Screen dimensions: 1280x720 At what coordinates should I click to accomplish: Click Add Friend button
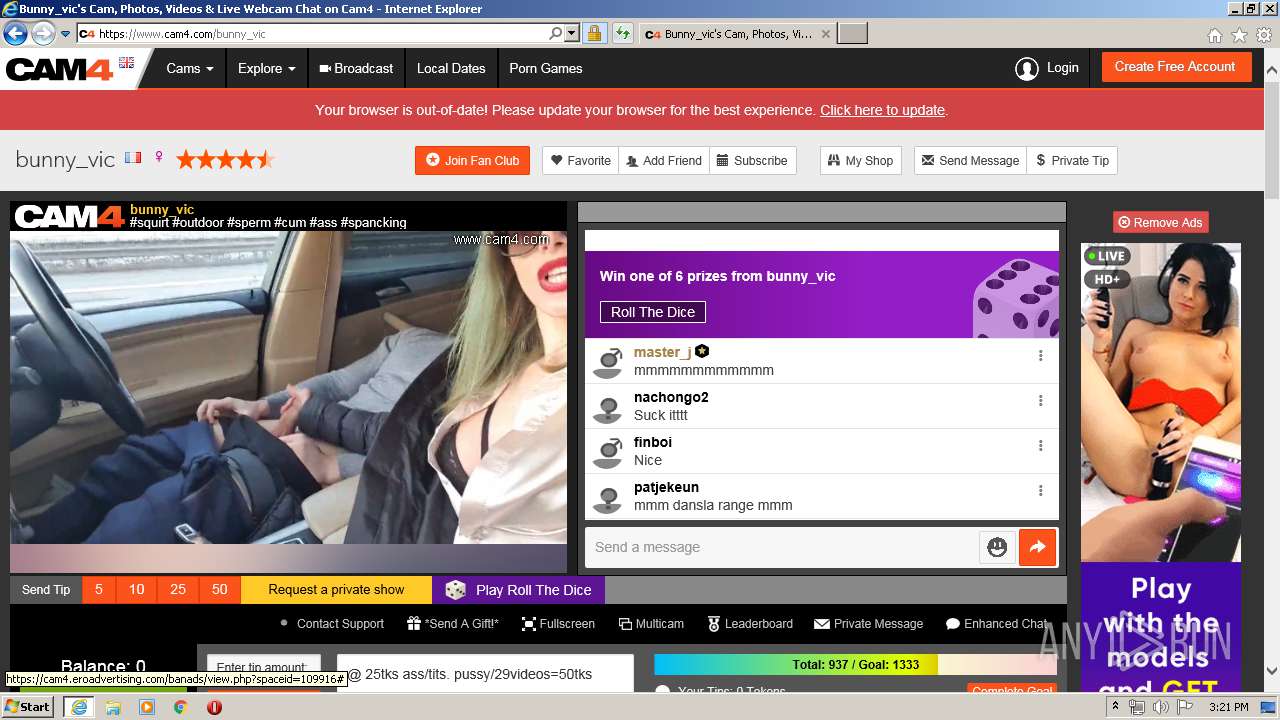pos(663,160)
